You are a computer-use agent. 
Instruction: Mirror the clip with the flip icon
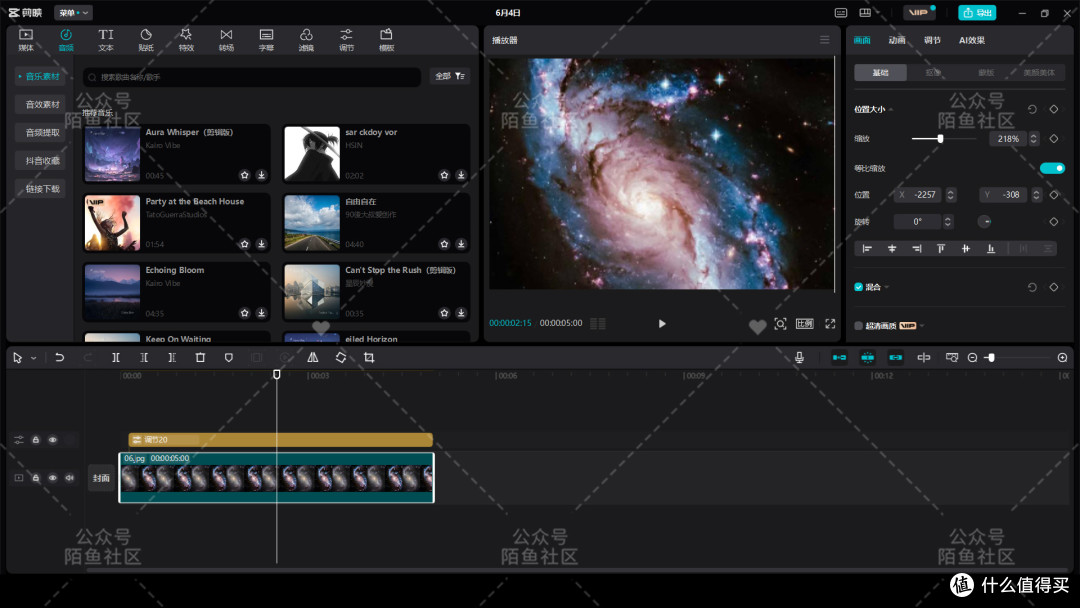click(x=313, y=357)
